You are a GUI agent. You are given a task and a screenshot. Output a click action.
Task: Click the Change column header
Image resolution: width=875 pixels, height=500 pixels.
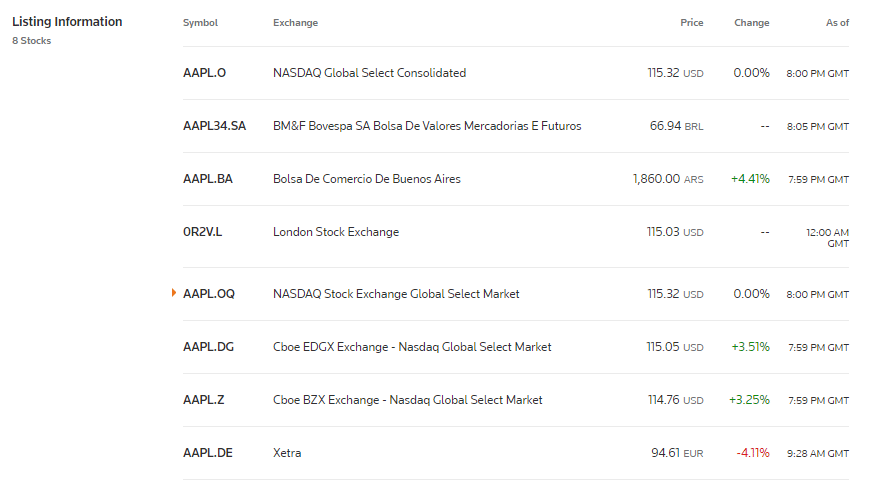coord(752,23)
